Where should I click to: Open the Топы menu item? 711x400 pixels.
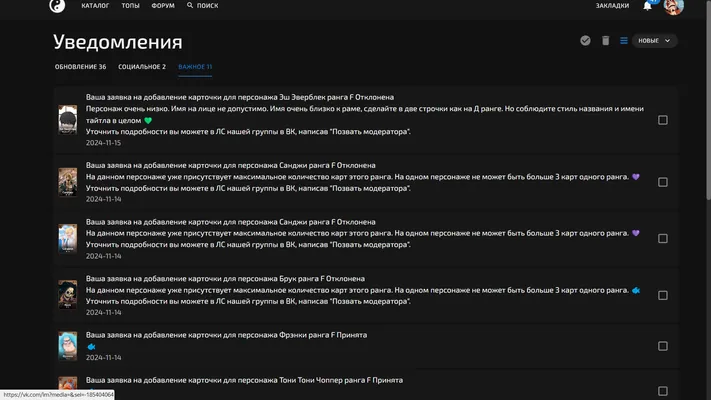pos(131,5)
